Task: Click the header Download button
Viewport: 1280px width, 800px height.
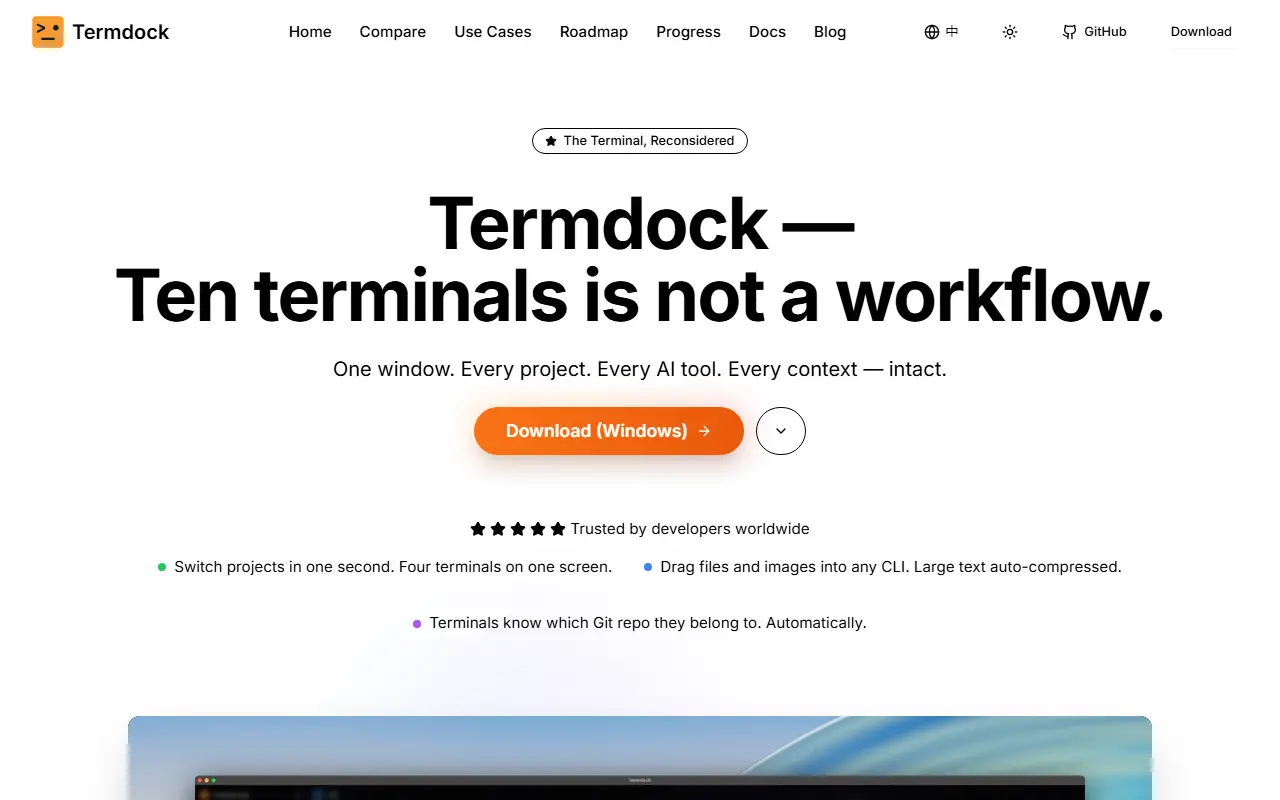Action: coord(1201,32)
